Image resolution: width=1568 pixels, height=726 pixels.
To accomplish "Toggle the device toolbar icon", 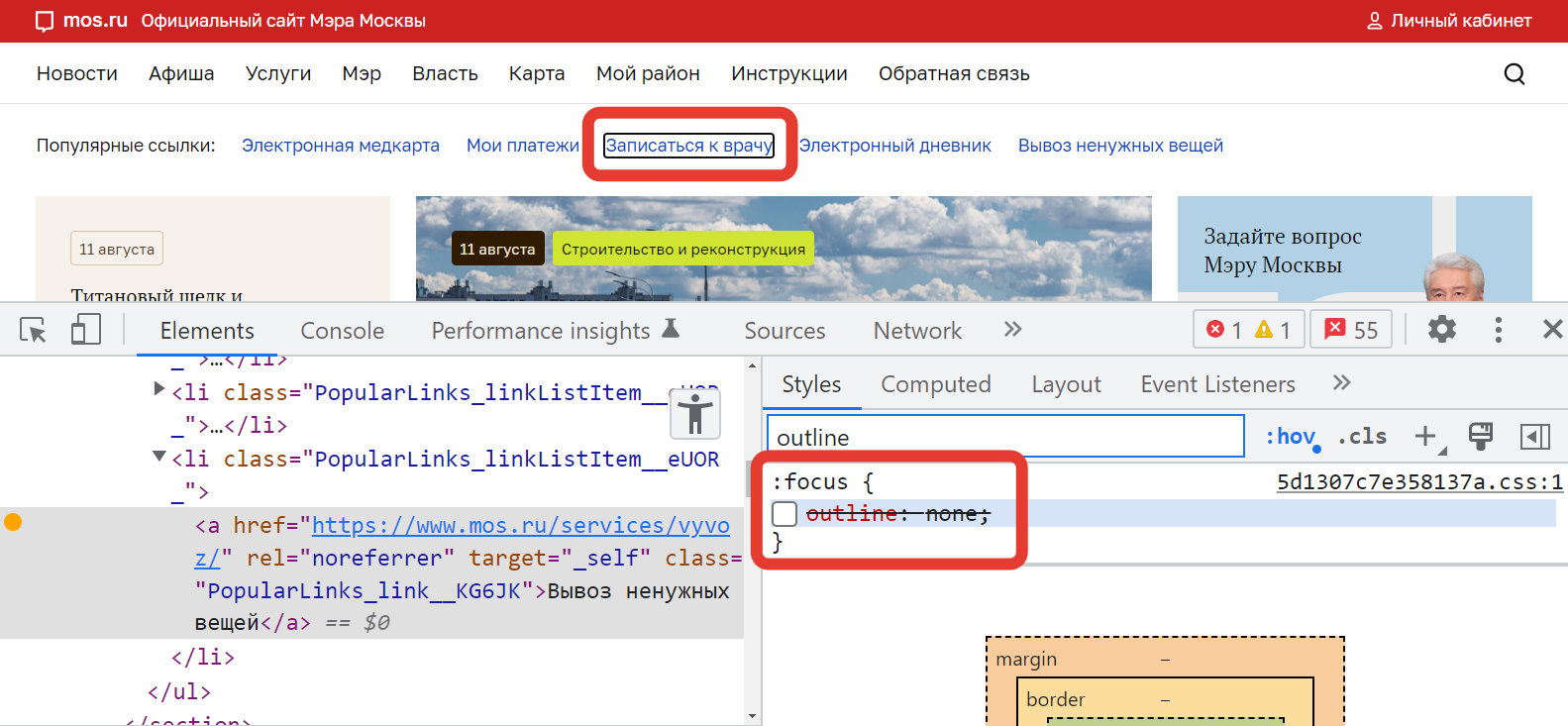I will 86,330.
